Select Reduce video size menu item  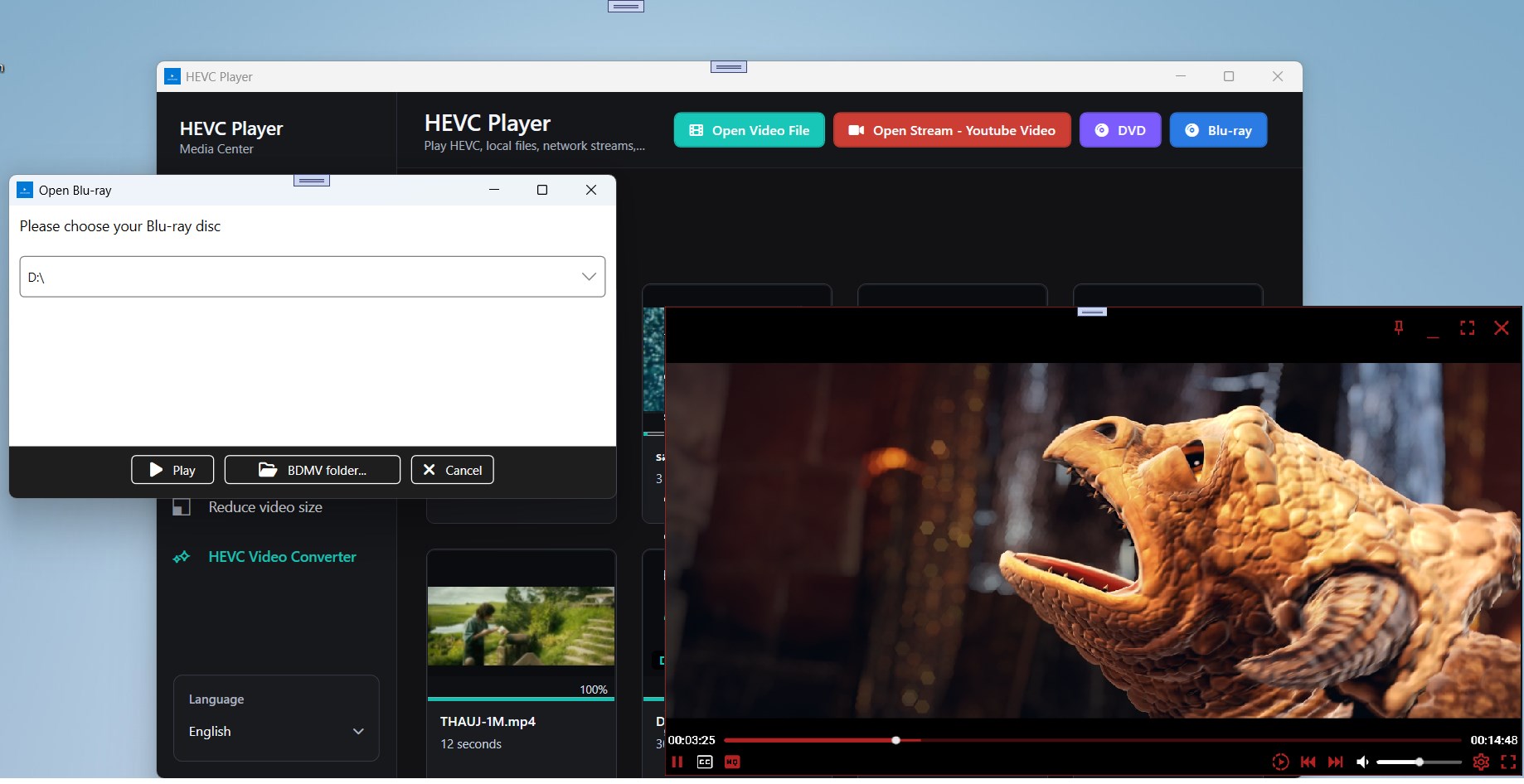265,507
